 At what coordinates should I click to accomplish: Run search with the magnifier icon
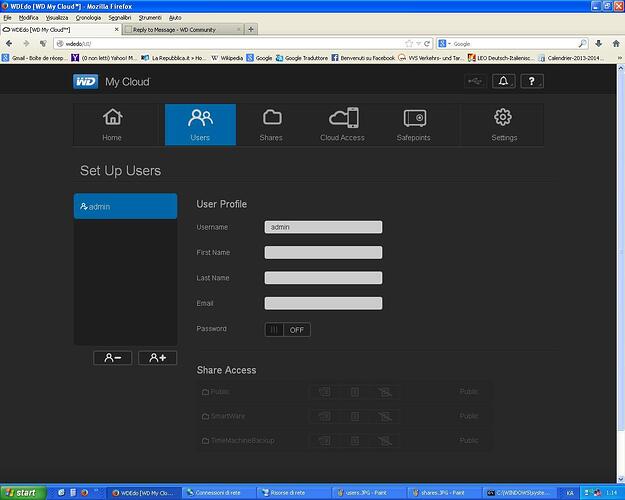coord(582,43)
